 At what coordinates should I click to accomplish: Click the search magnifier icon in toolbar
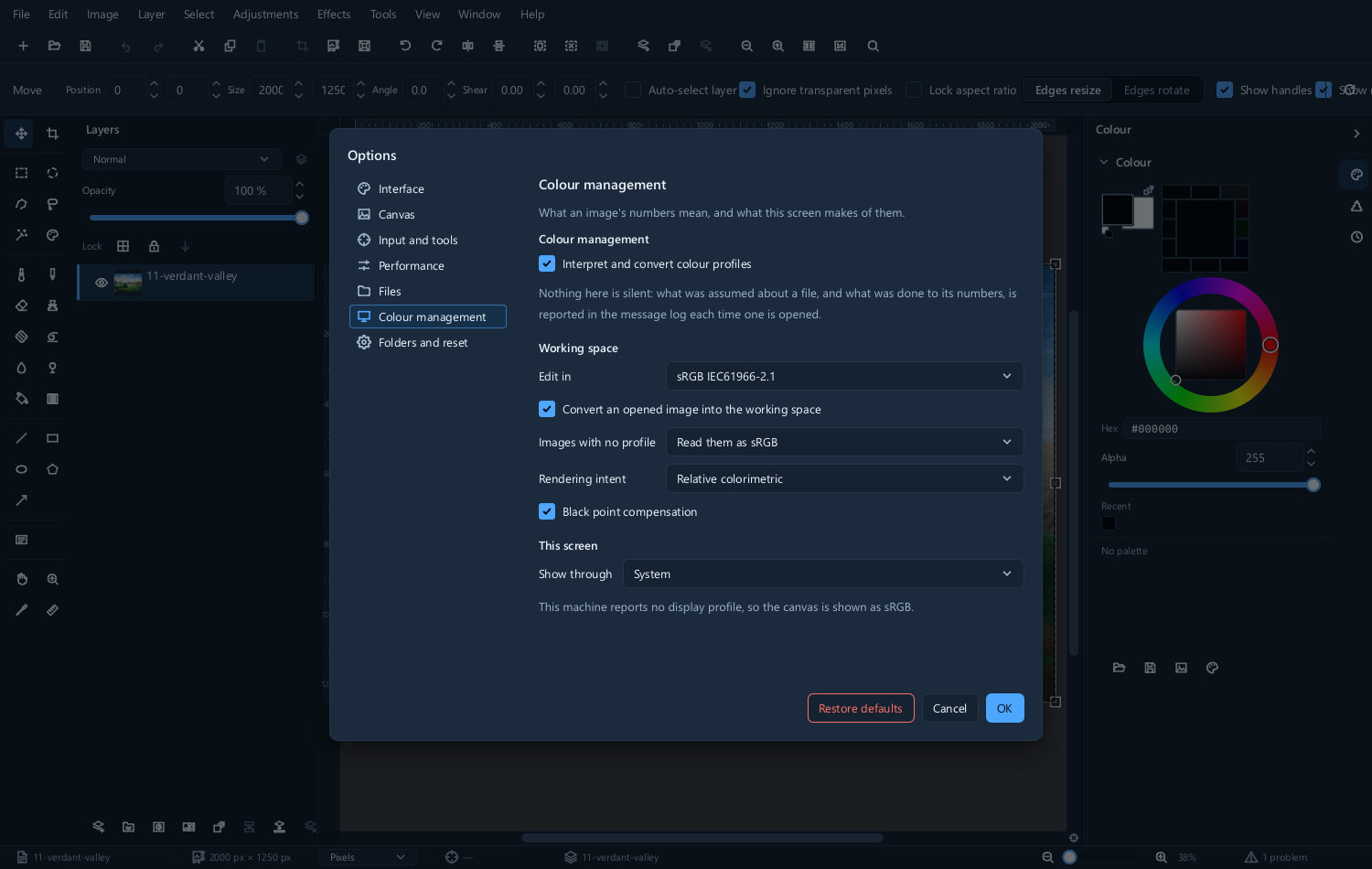tap(873, 46)
